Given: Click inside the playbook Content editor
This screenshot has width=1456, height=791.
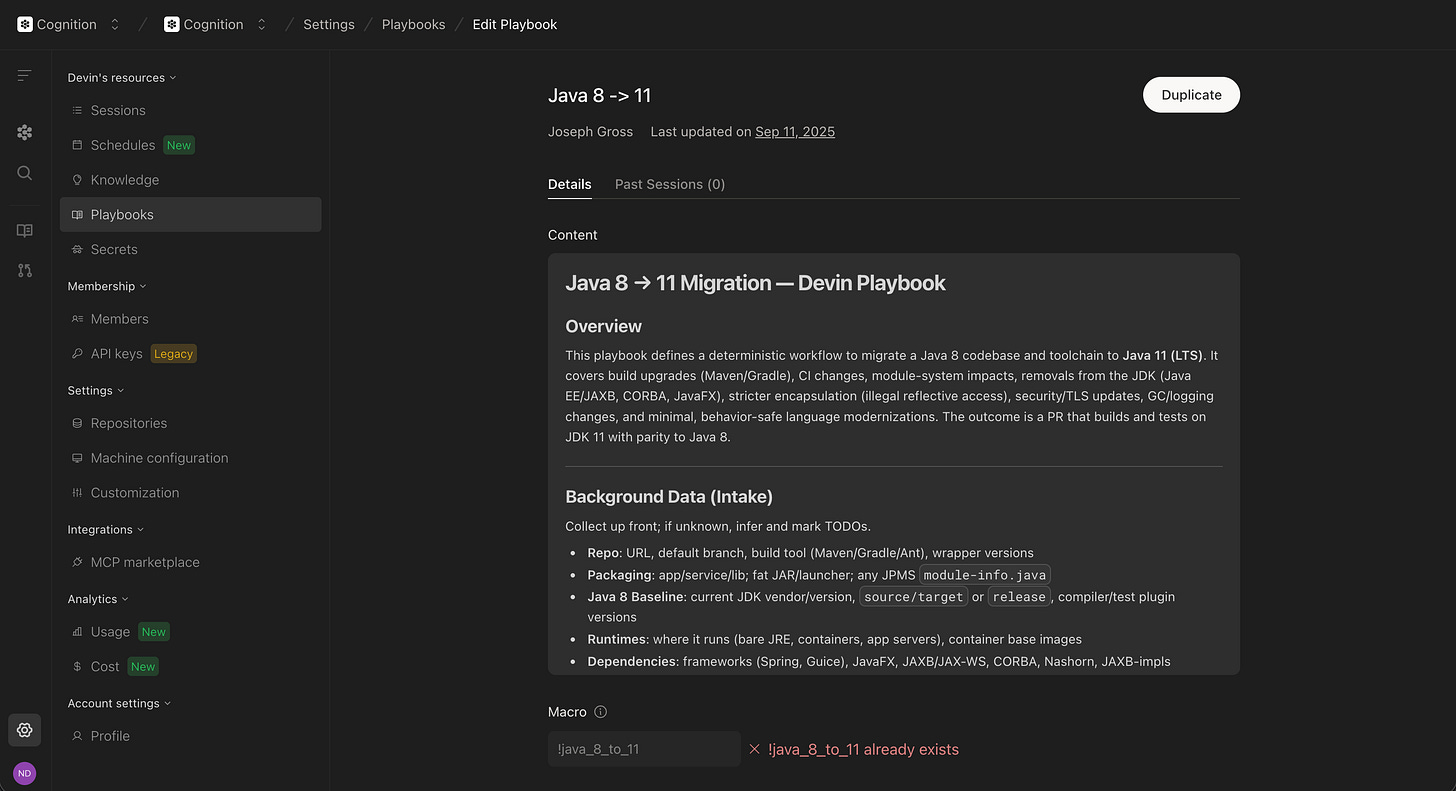Looking at the screenshot, I should 894,464.
